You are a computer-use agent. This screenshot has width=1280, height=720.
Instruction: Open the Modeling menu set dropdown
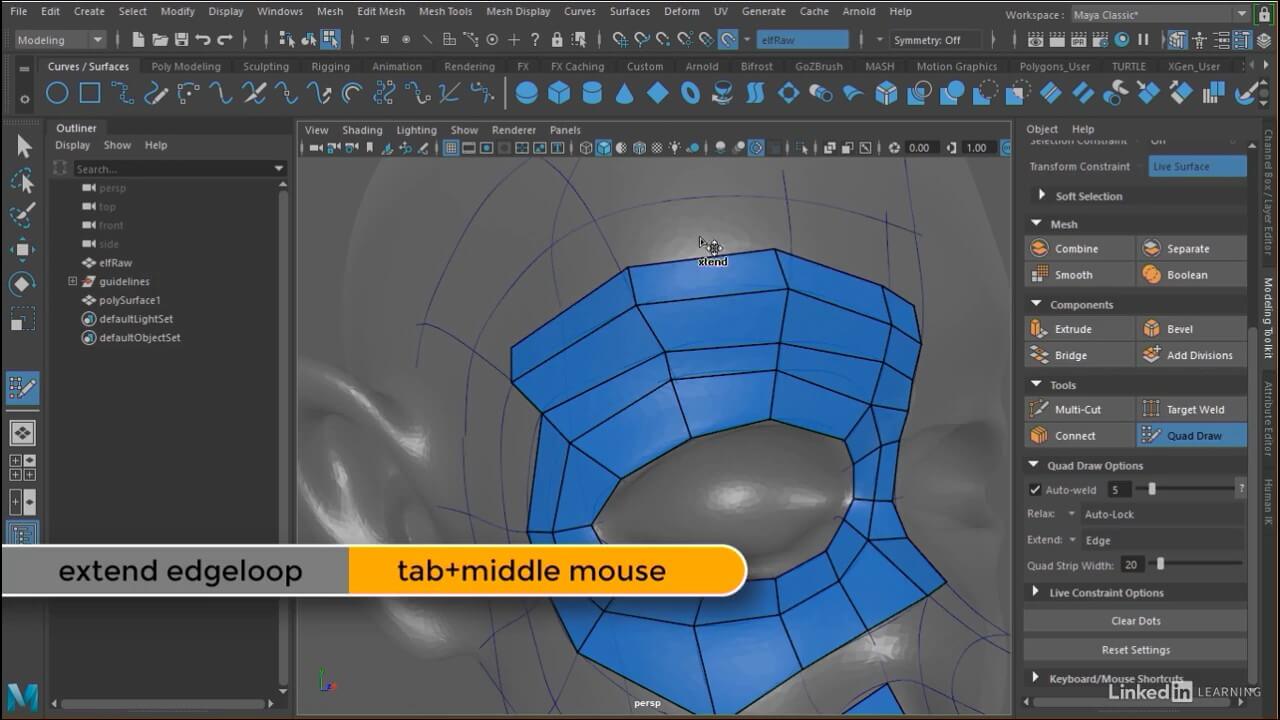[61, 40]
